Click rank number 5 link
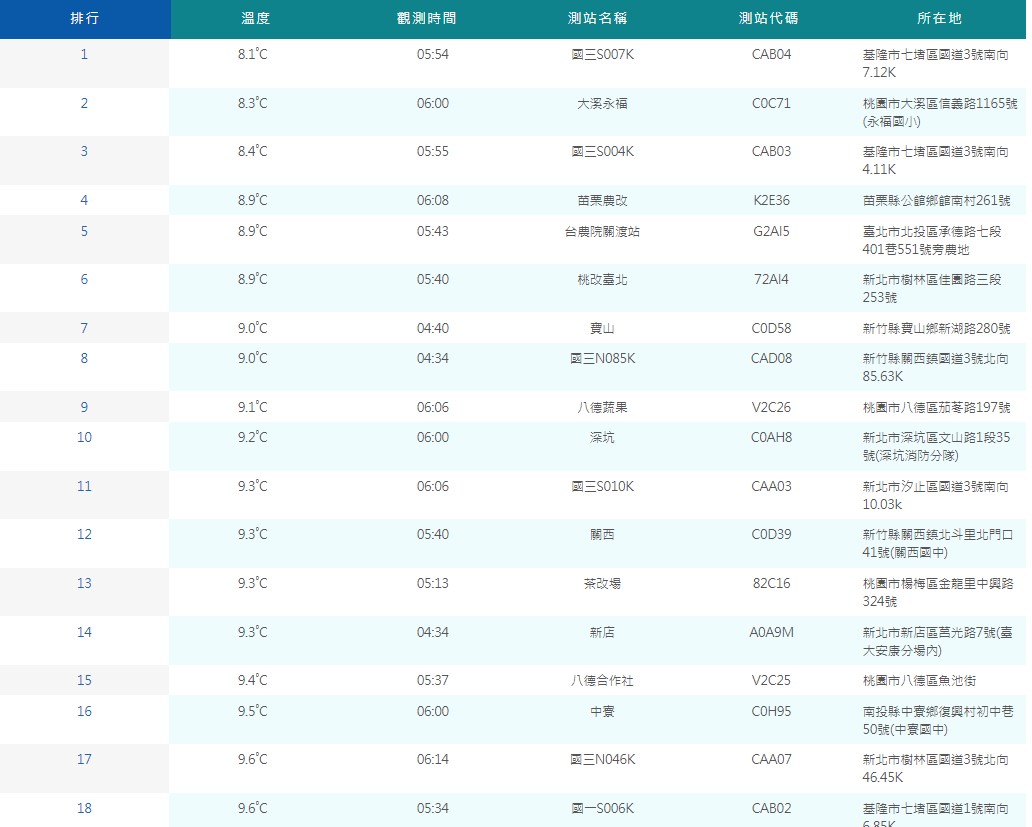 (84, 232)
